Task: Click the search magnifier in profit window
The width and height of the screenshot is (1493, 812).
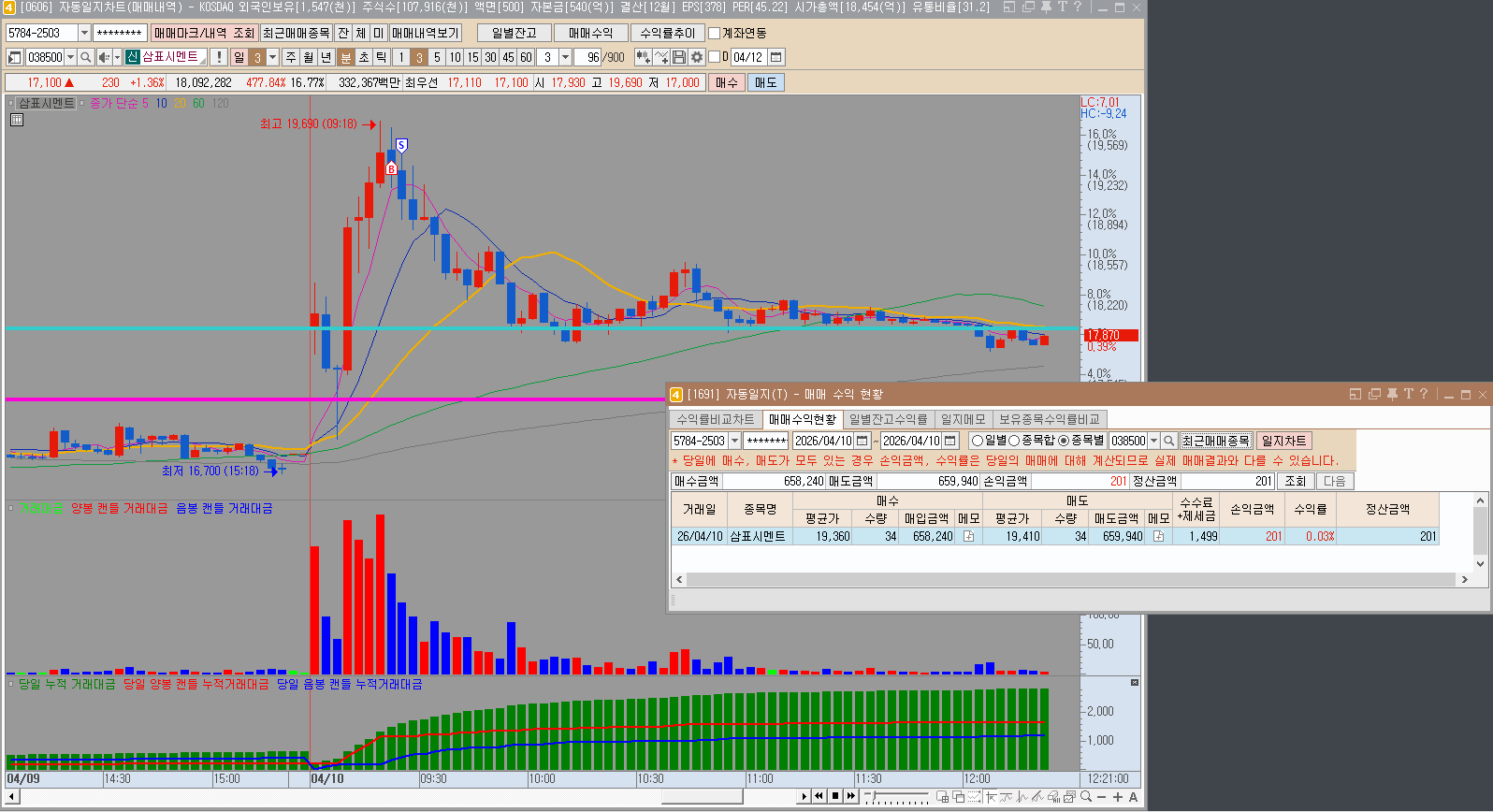Action: coord(1168,441)
